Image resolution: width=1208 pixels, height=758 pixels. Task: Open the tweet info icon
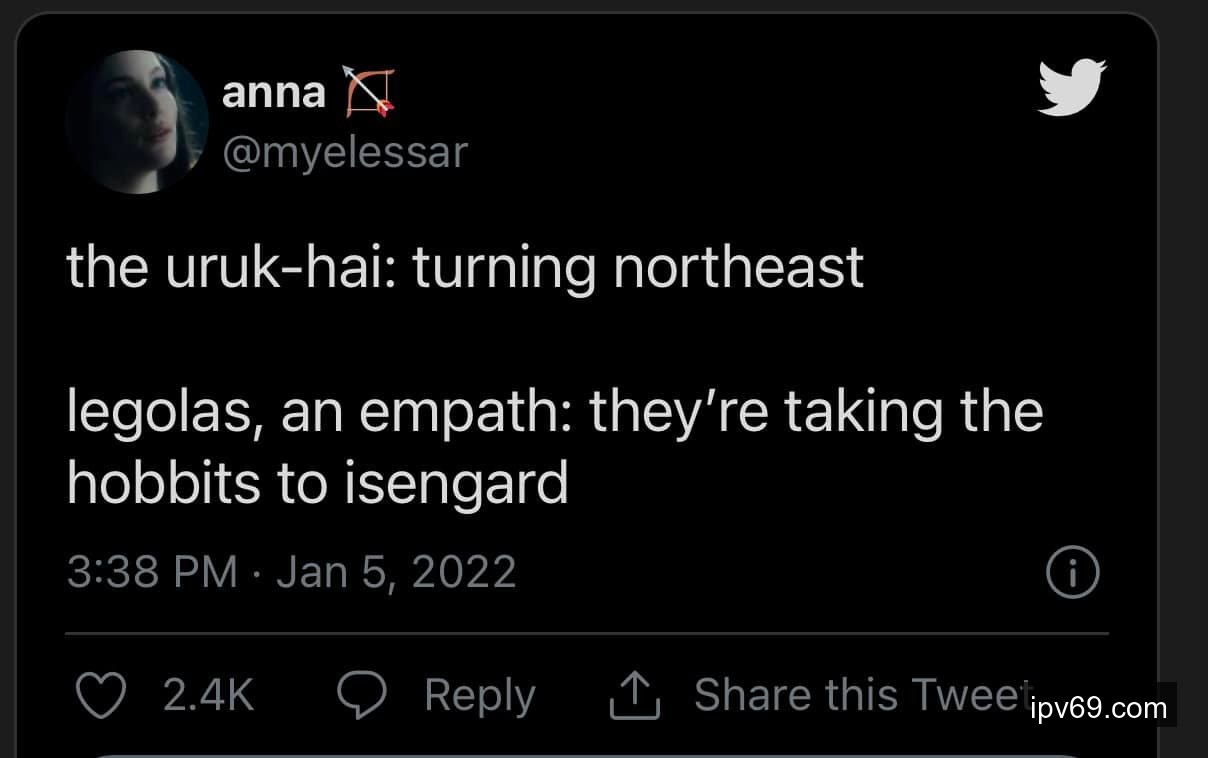coord(1072,574)
